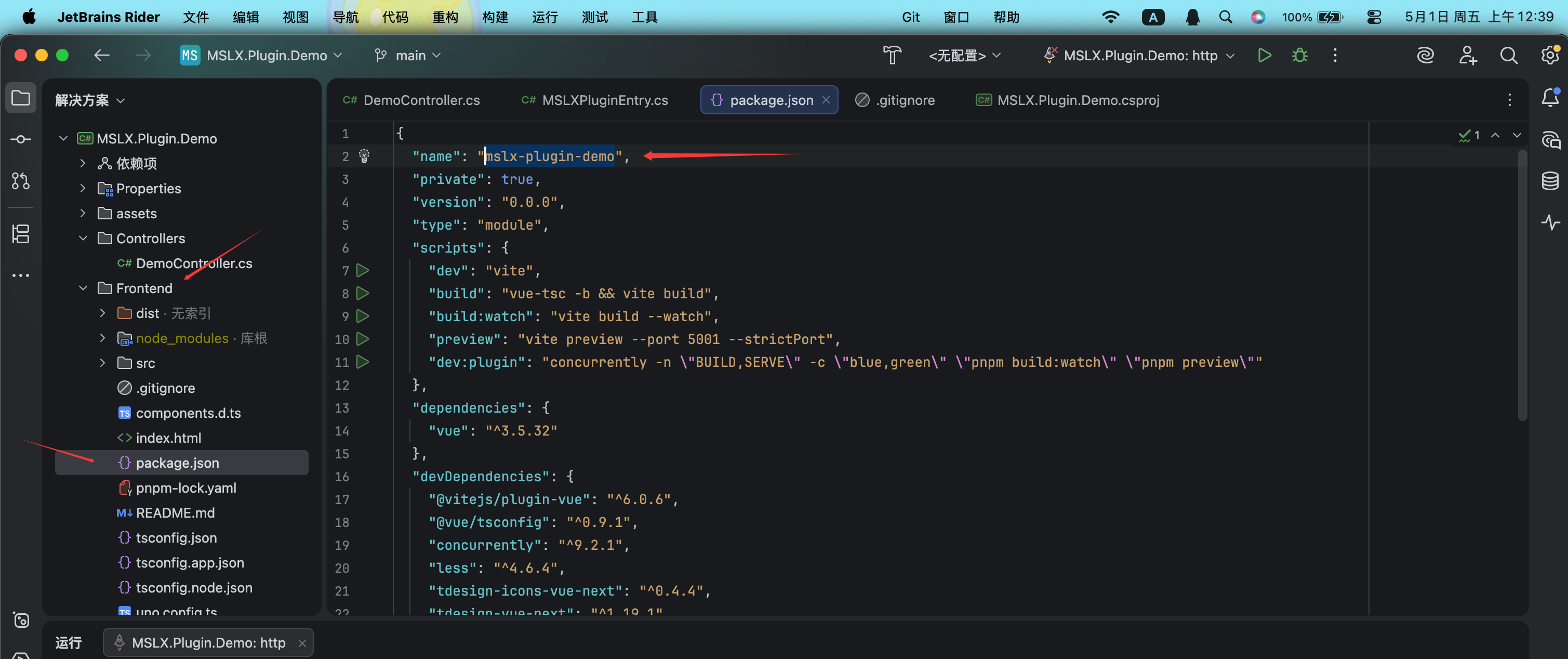The width and height of the screenshot is (1568, 659).
Task: Open the MSLX.Plugin.Demo project dropdown
Action: click(262, 56)
